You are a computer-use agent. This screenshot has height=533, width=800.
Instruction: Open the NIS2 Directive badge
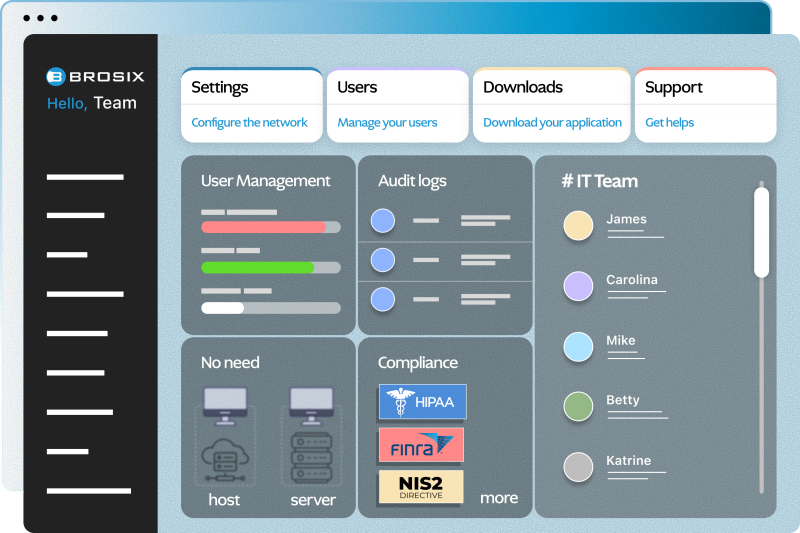(x=421, y=486)
